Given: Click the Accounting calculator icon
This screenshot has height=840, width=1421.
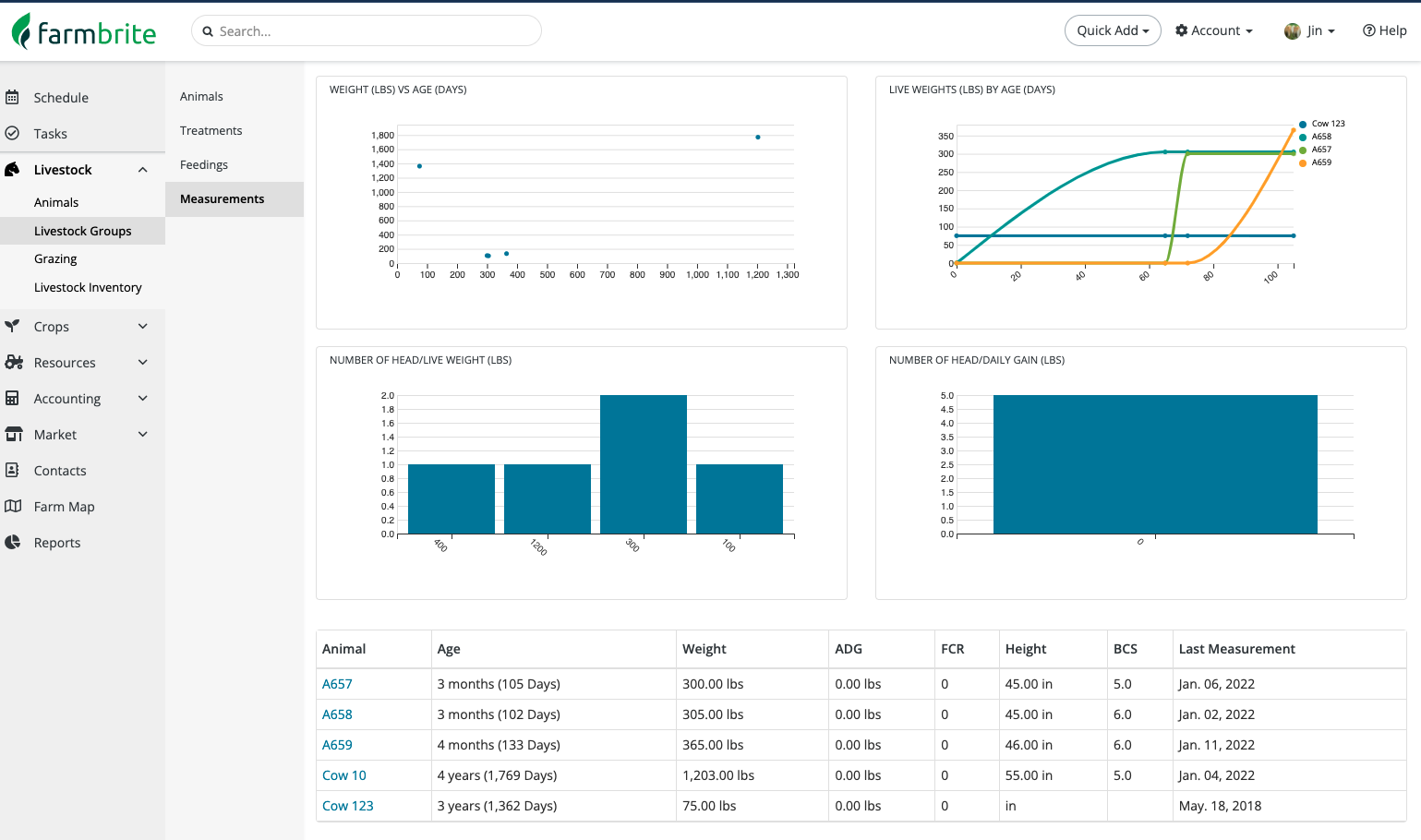Looking at the screenshot, I should (12, 398).
